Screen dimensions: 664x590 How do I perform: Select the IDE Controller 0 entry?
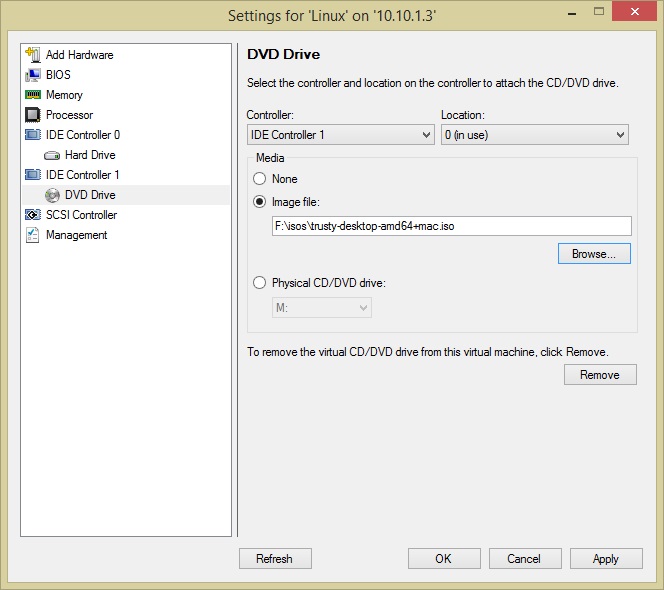[83, 135]
